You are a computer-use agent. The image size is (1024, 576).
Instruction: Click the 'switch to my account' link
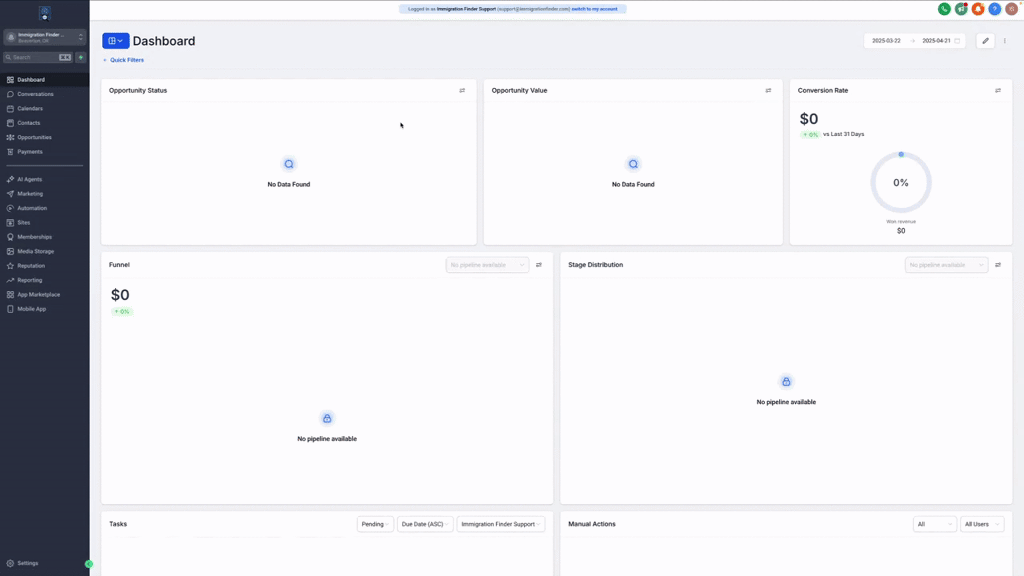click(x=595, y=9)
